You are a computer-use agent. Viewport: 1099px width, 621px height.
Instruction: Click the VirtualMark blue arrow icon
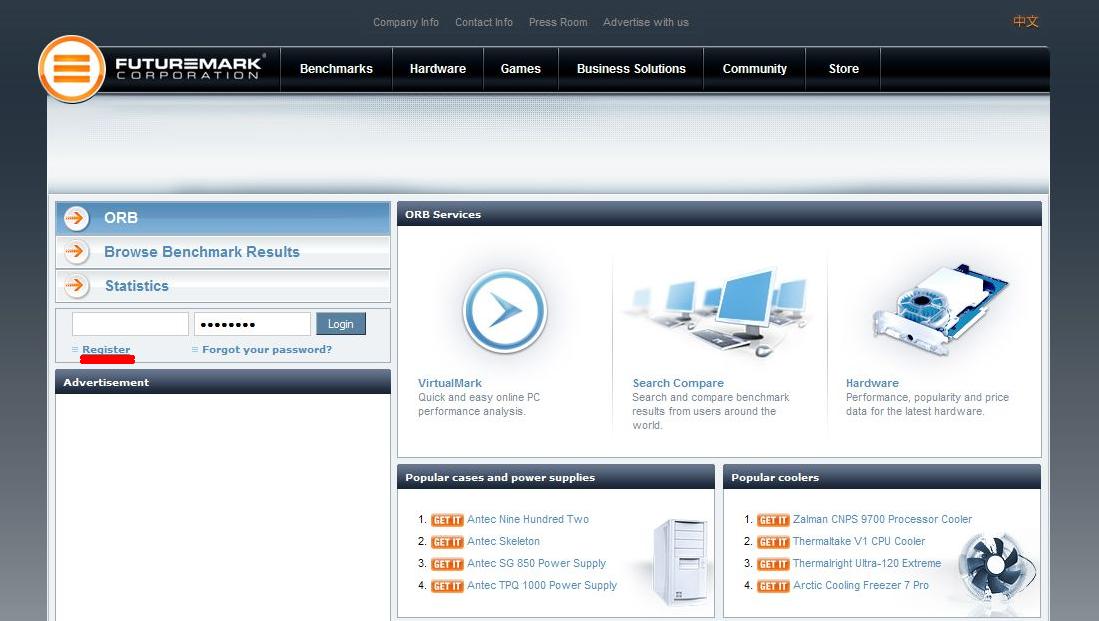pos(505,311)
